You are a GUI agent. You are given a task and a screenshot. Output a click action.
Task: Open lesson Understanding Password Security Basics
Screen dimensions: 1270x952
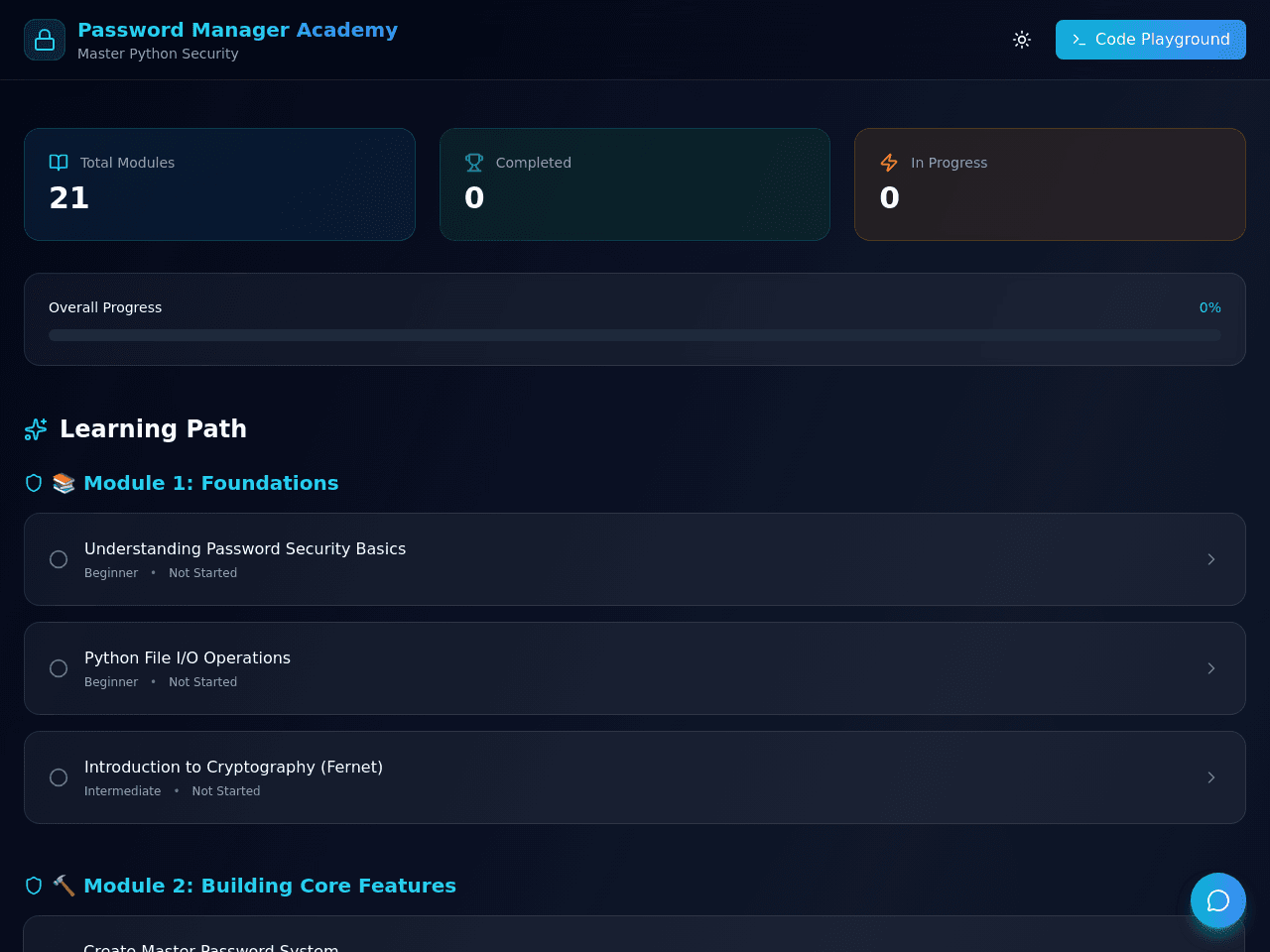pyautogui.click(x=635, y=559)
